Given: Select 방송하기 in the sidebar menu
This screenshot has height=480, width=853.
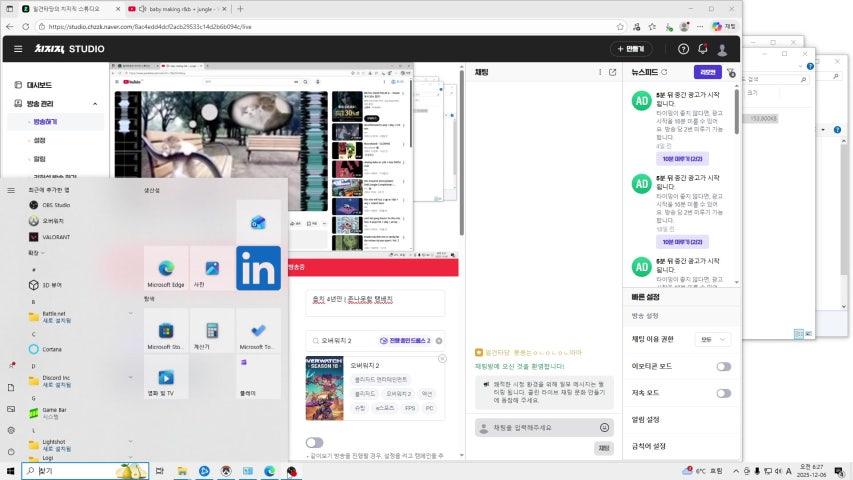Looking at the screenshot, I should click(x=45, y=121).
